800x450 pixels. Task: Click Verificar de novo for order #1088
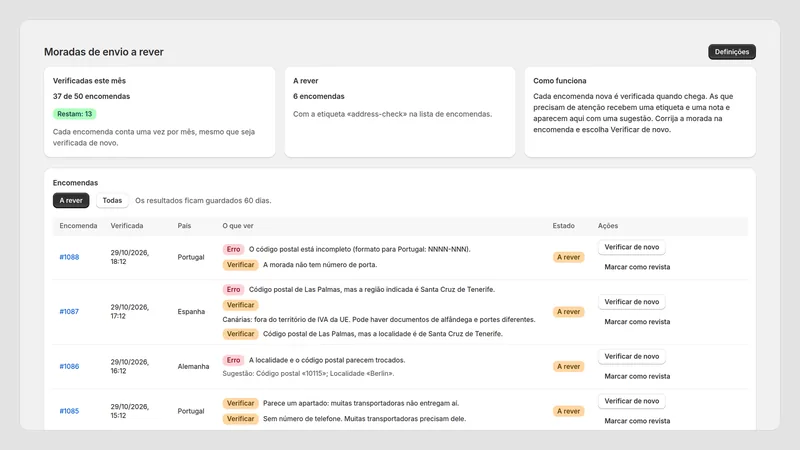pos(632,247)
